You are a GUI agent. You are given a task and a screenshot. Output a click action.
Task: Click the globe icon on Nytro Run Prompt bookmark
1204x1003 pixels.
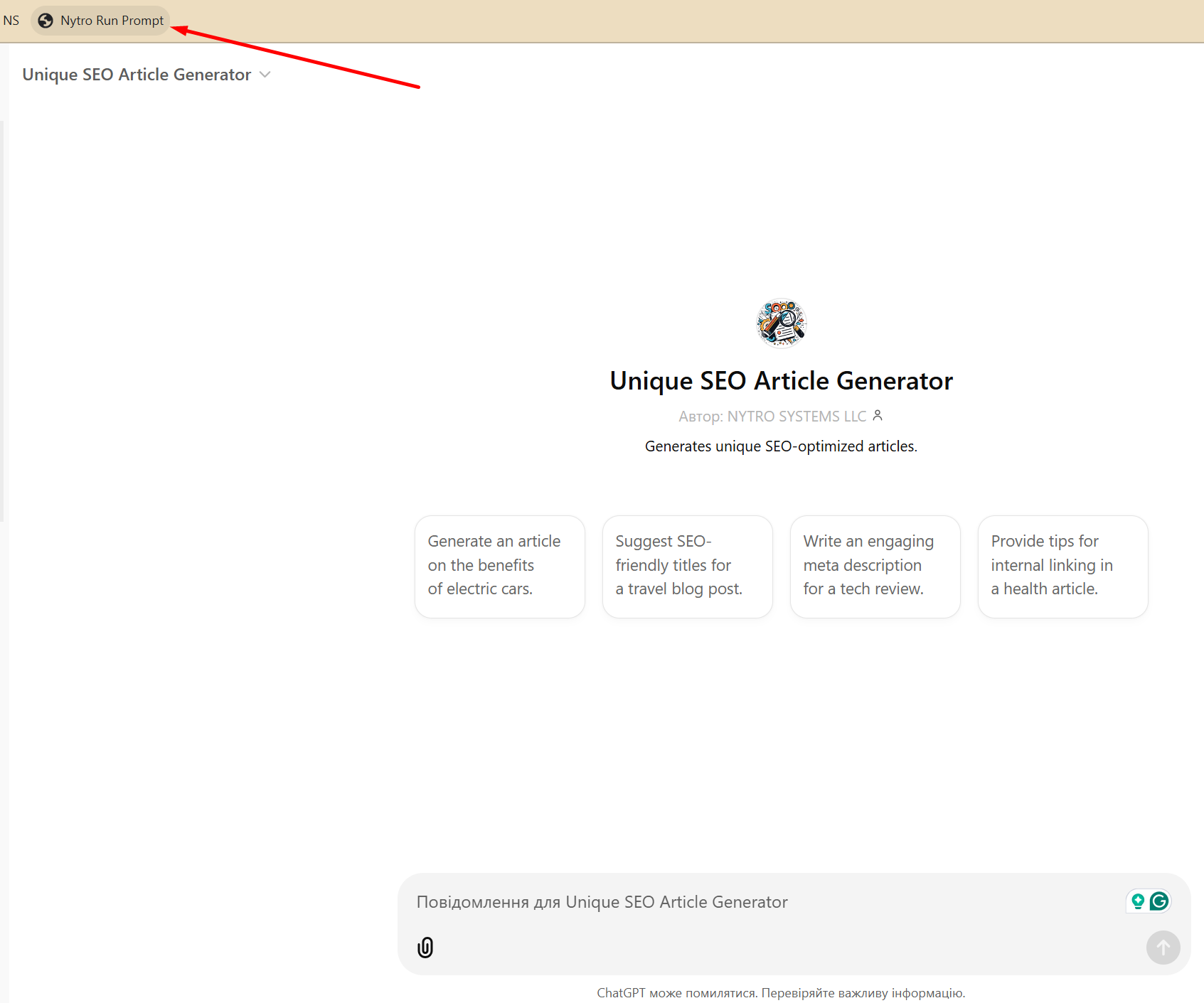[46, 21]
